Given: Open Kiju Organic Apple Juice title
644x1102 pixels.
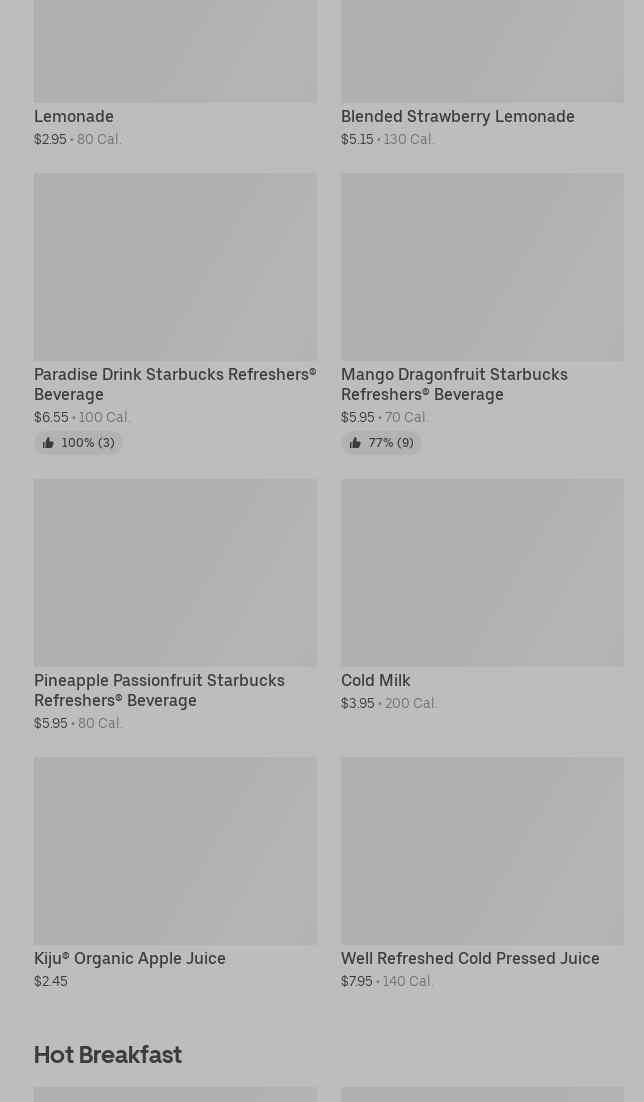Looking at the screenshot, I should coord(130,958).
